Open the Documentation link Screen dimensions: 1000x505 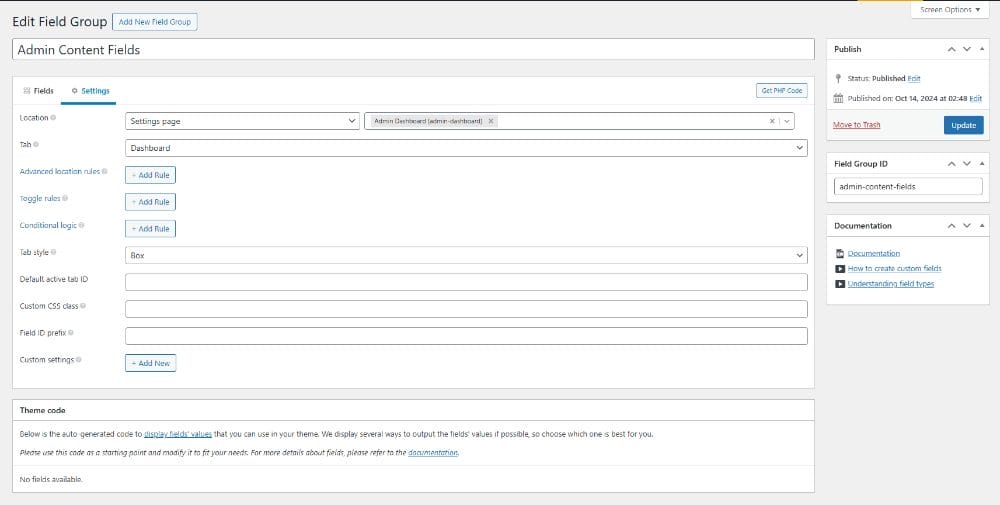point(874,253)
